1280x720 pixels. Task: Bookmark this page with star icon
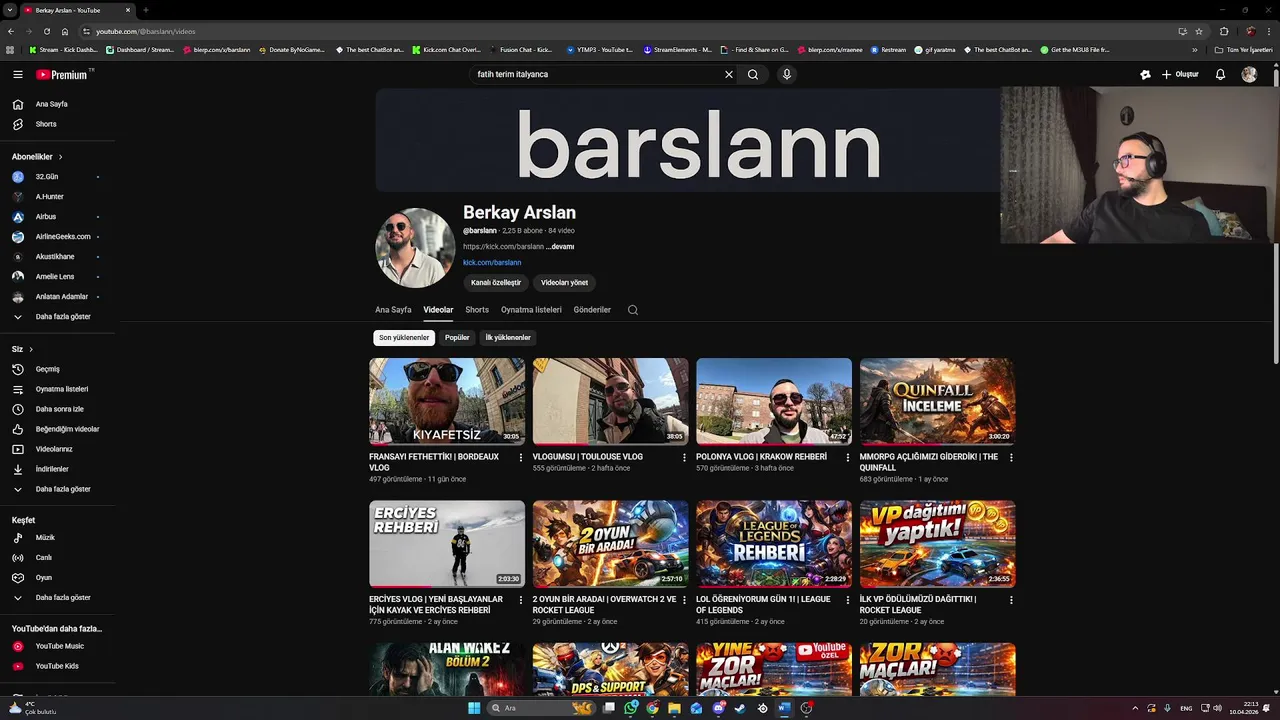point(1199,31)
